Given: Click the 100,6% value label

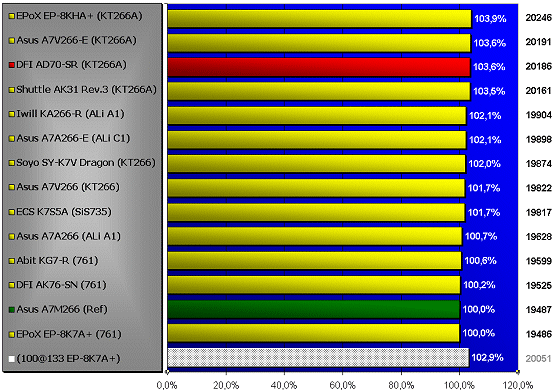Looking at the screenshot, I should click(x=480, y=261).
